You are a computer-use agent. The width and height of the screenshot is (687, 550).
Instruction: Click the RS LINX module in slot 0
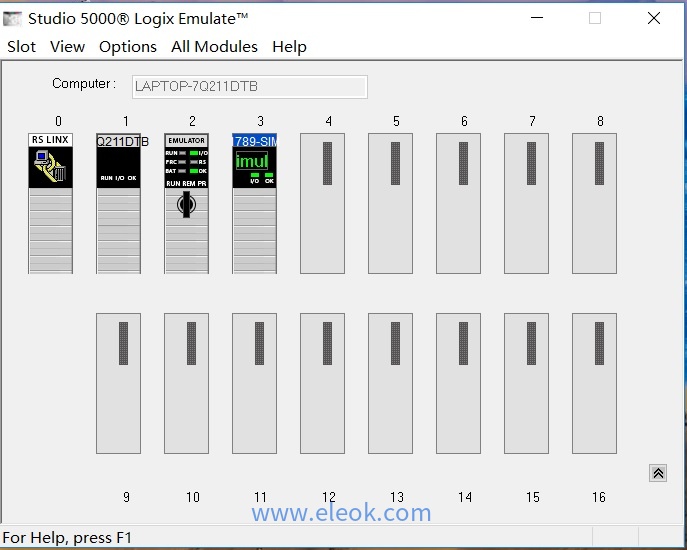(50, 203)
